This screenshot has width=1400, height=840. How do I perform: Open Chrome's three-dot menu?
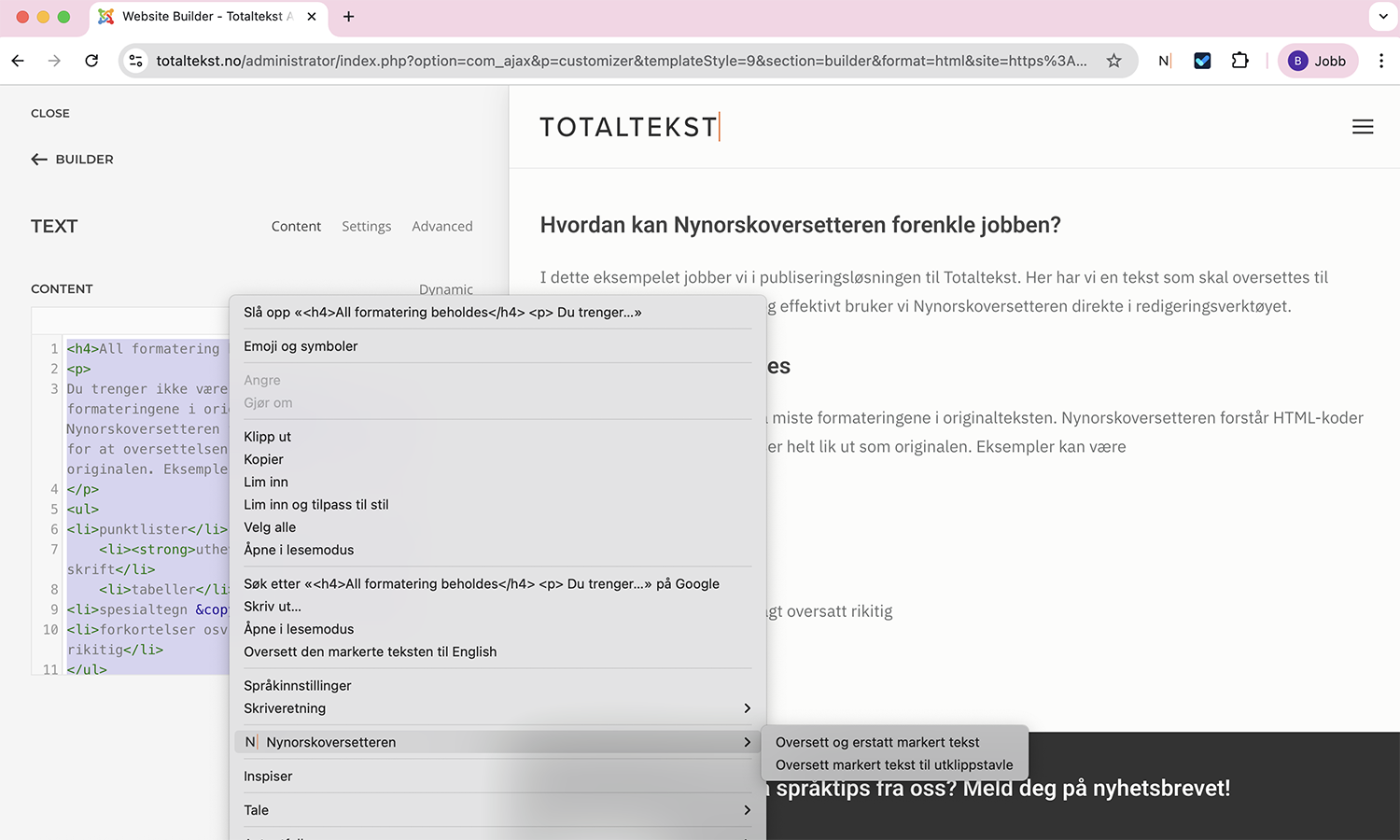1381,61
